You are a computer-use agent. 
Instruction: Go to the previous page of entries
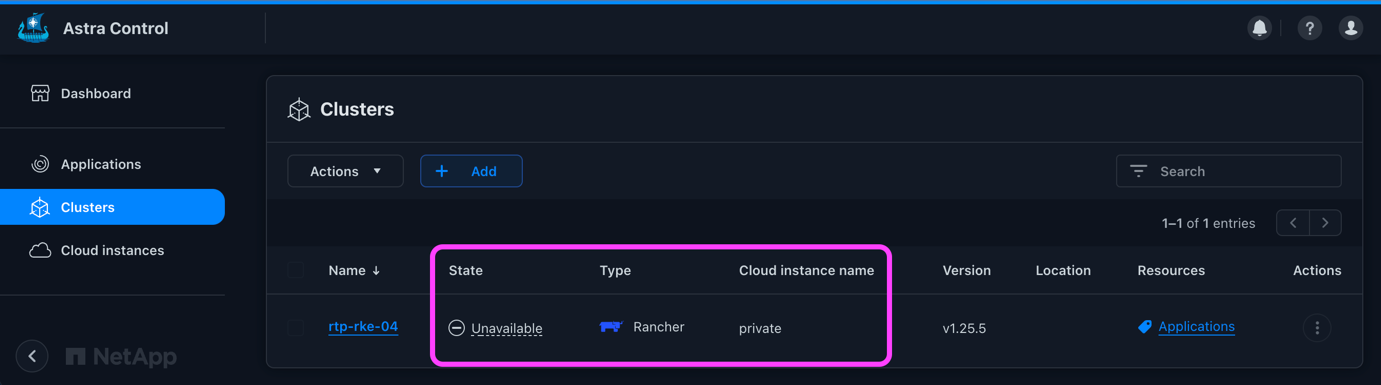(1293, 223)
